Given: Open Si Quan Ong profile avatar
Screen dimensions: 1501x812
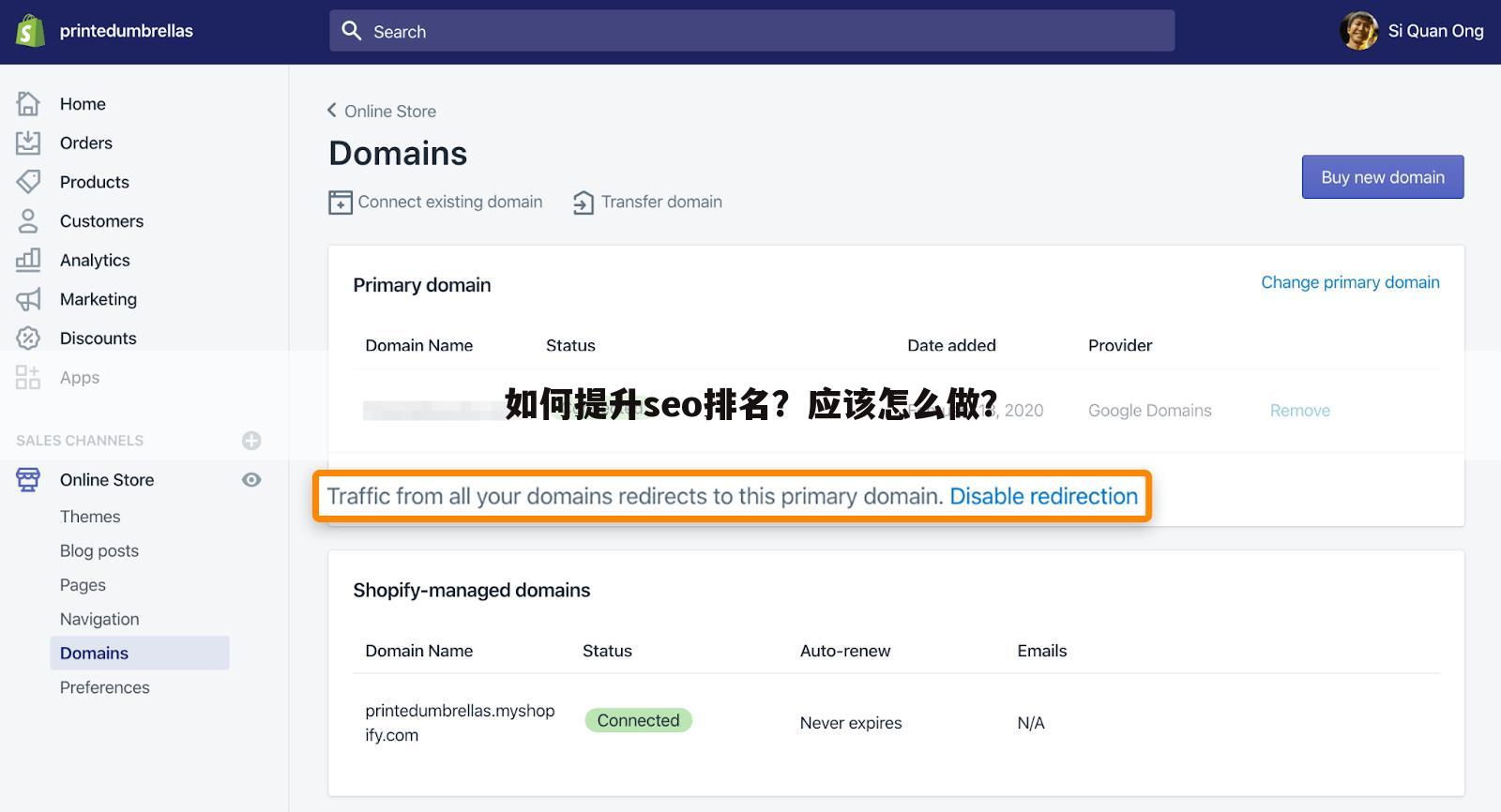Looking at the screenshot, I should [x=1358, y=31].
